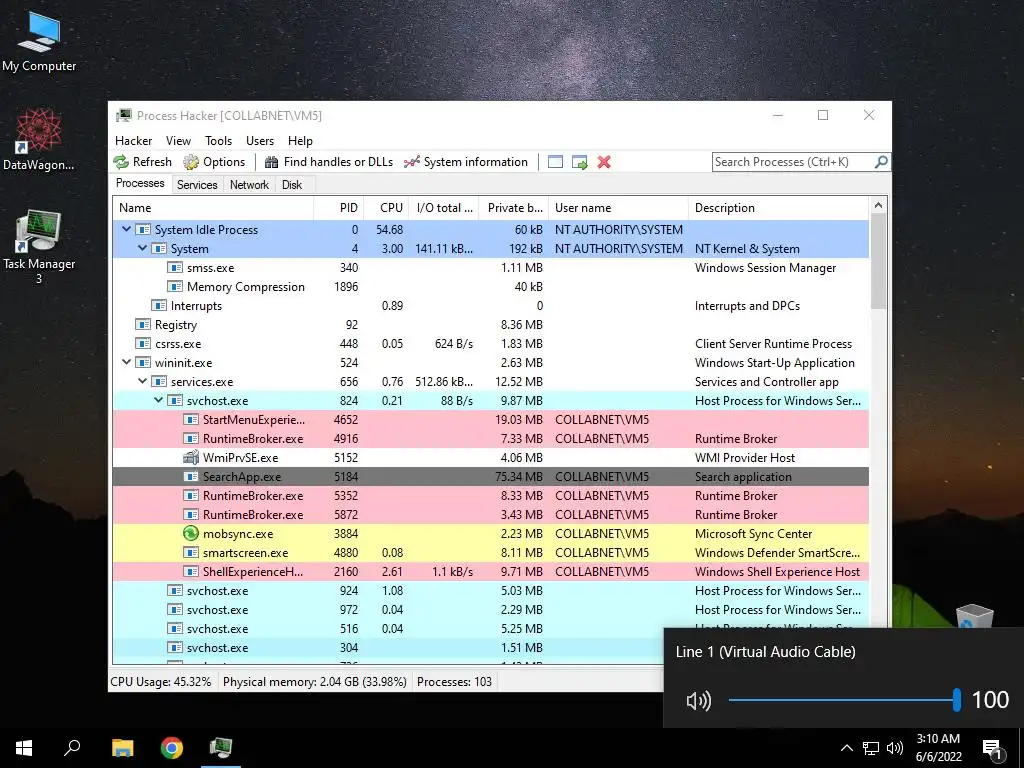
Task: Open the Task Manager 3 desktop shortcut
Action: click(39, 247)
